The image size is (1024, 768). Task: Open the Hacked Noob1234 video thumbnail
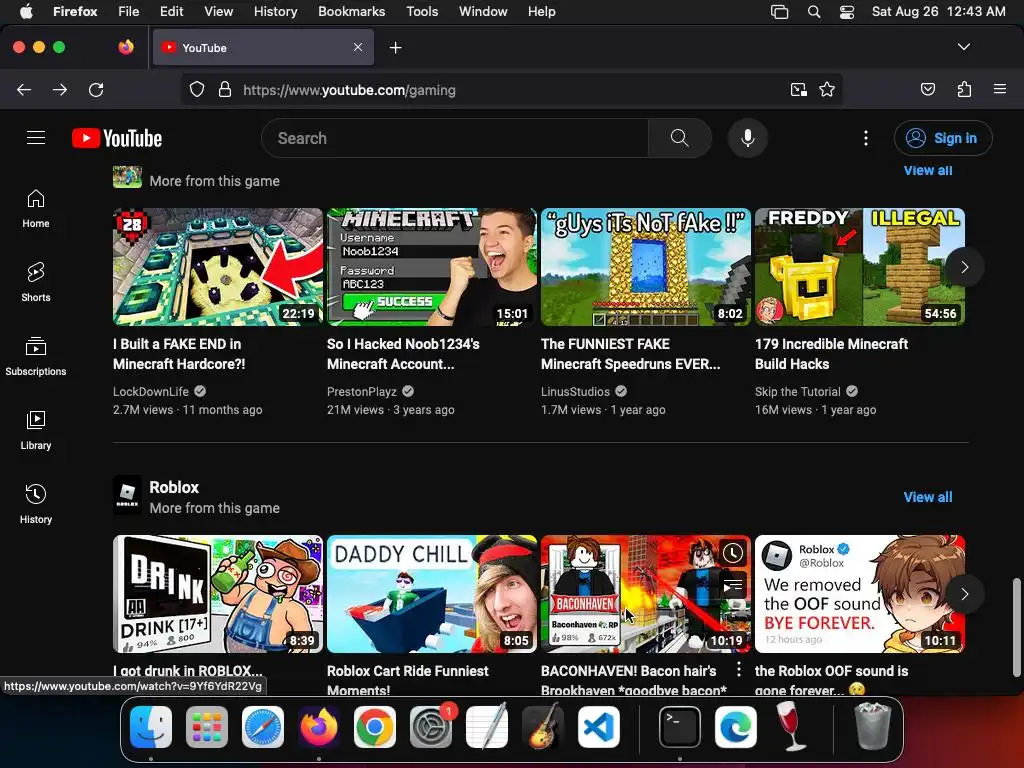tap(432, 266)
